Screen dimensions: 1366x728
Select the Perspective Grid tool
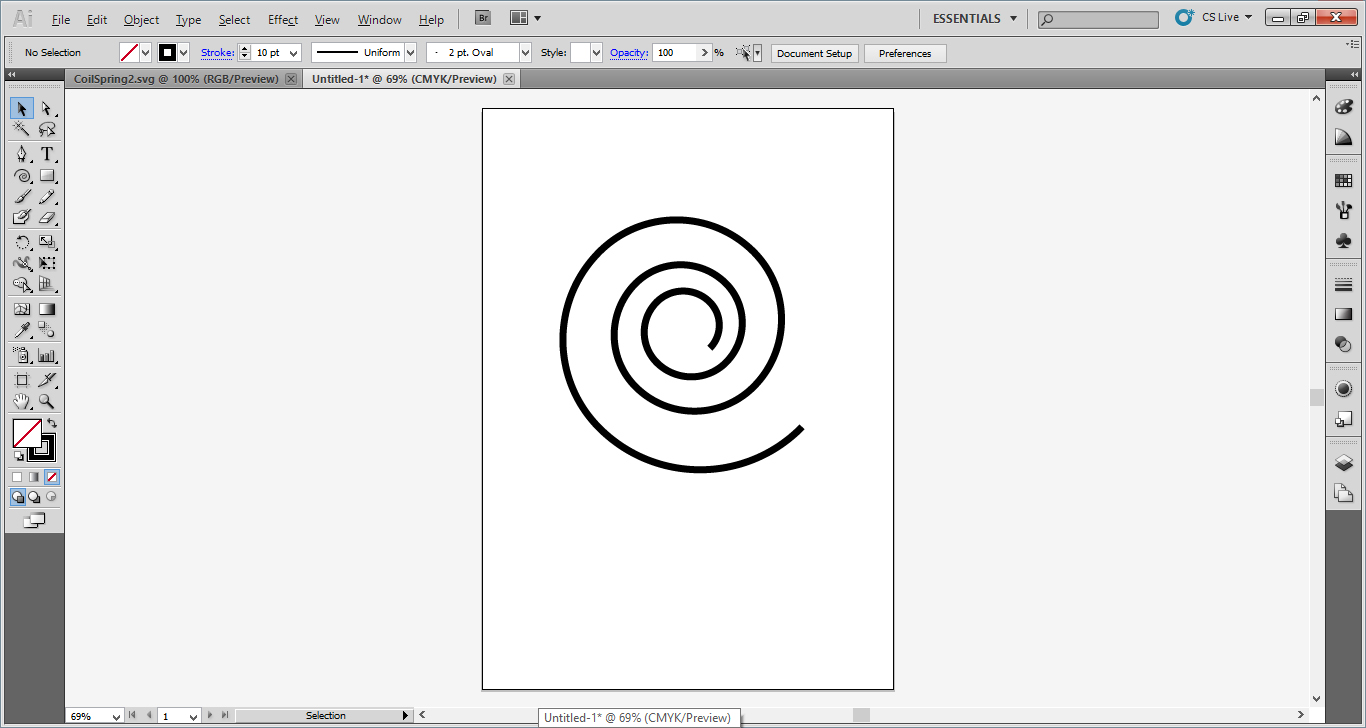(46, 284)
